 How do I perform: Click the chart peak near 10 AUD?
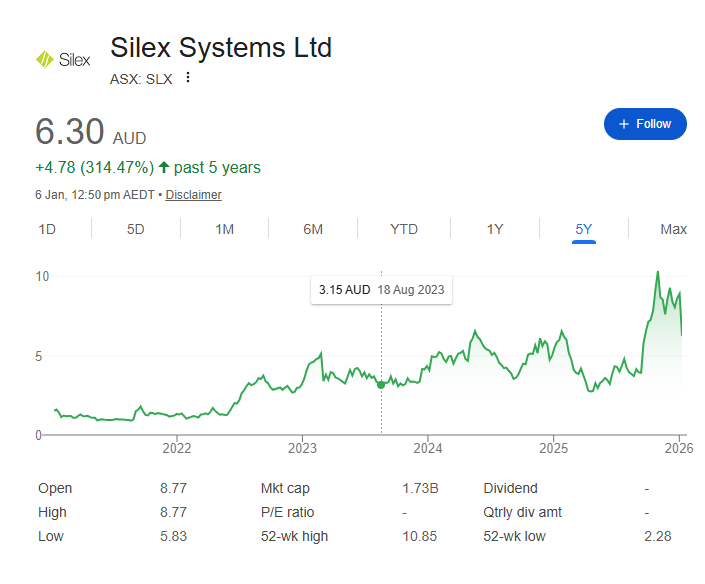pyautogui.click(x=657, y=272)
